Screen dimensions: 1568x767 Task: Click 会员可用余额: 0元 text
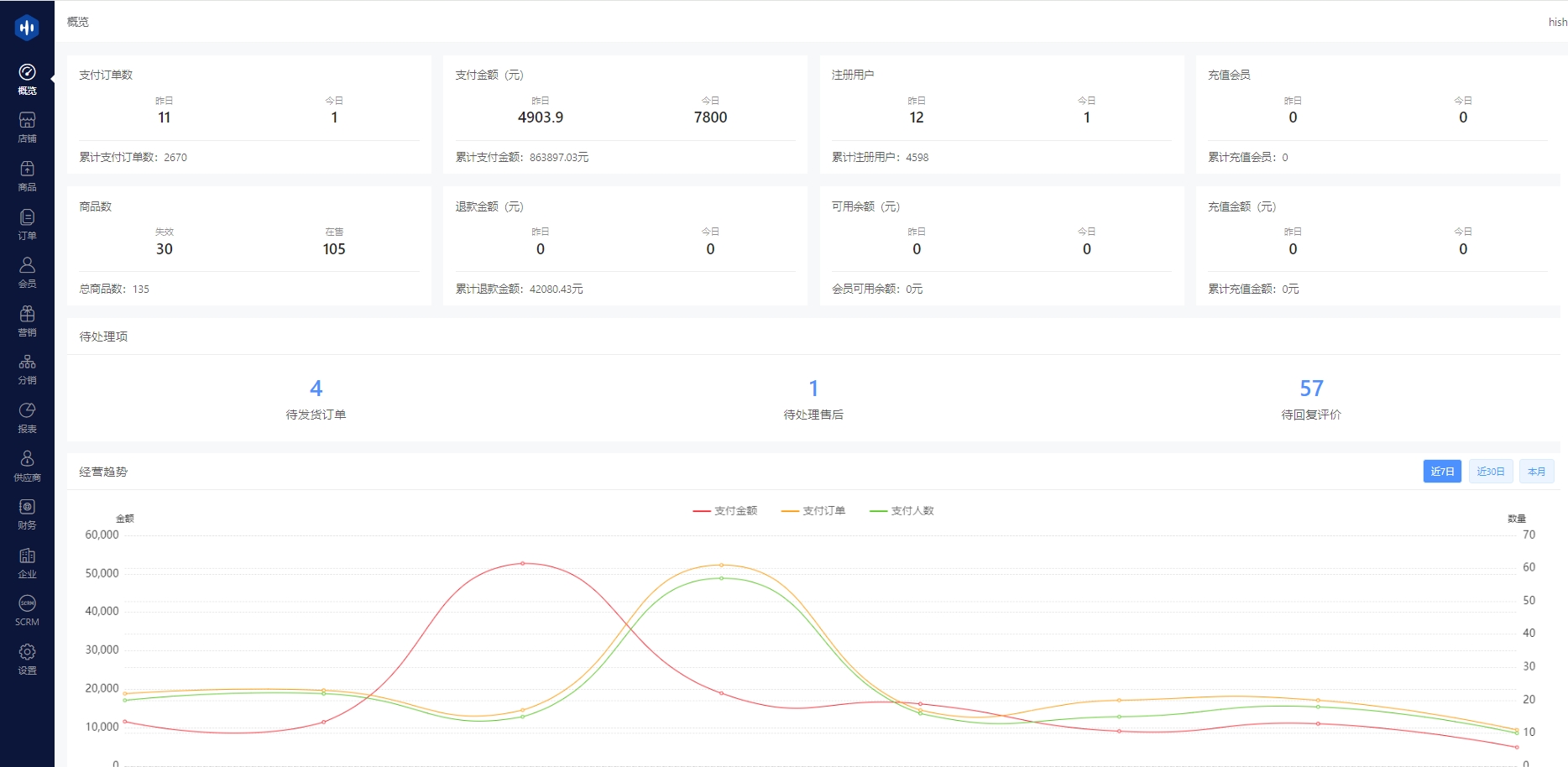coord(877,289)
